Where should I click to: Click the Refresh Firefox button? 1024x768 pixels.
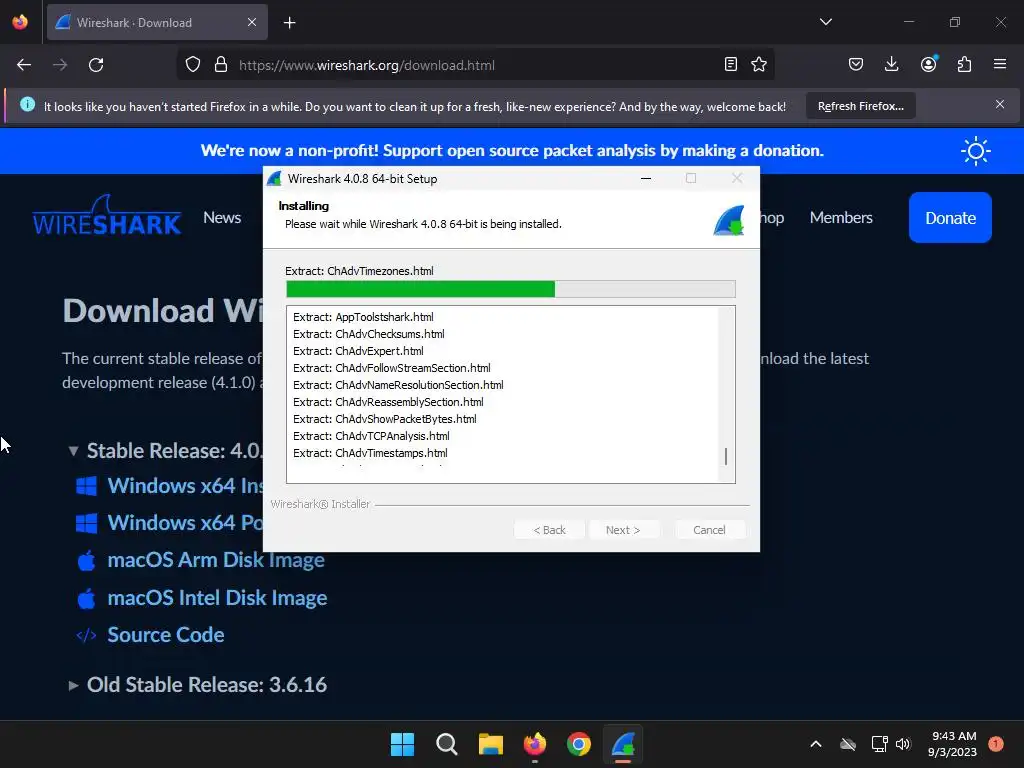[x=861, y=106]
